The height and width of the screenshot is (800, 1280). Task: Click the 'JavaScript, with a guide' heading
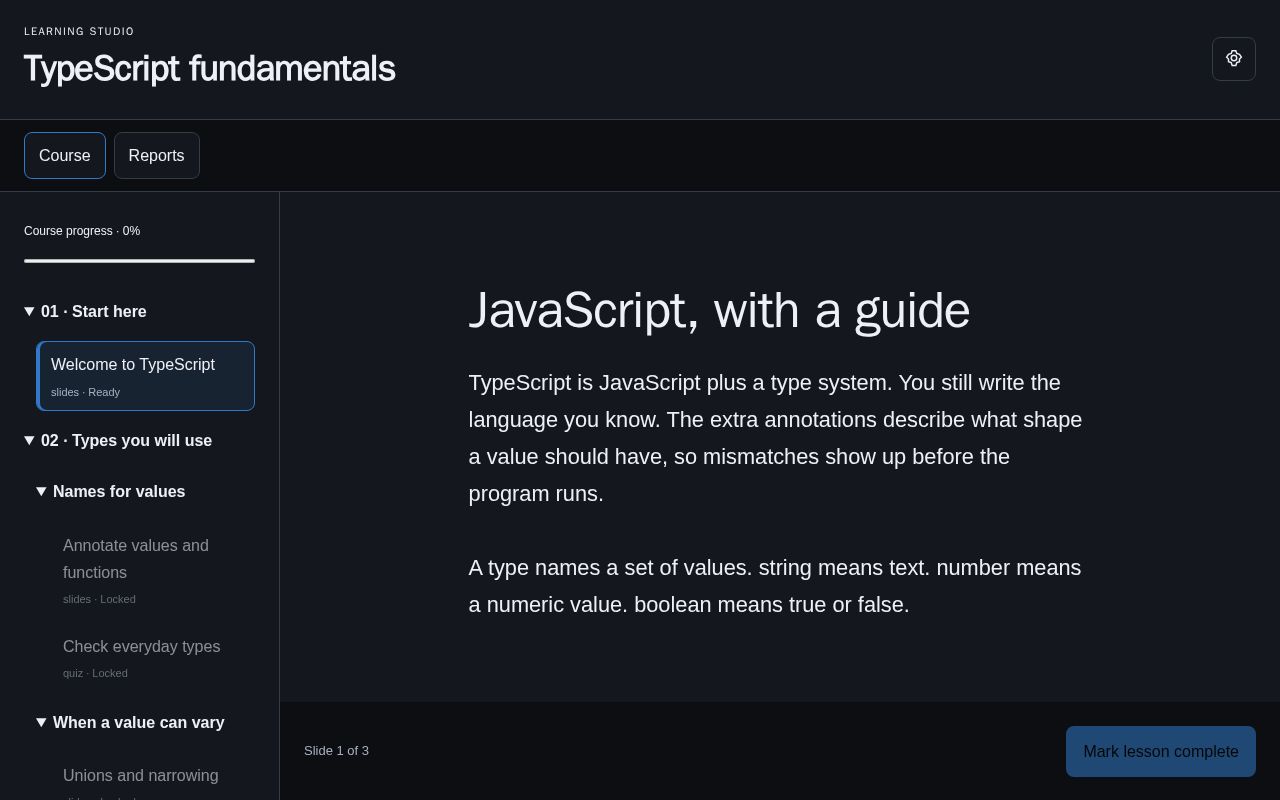coord(719,310)
